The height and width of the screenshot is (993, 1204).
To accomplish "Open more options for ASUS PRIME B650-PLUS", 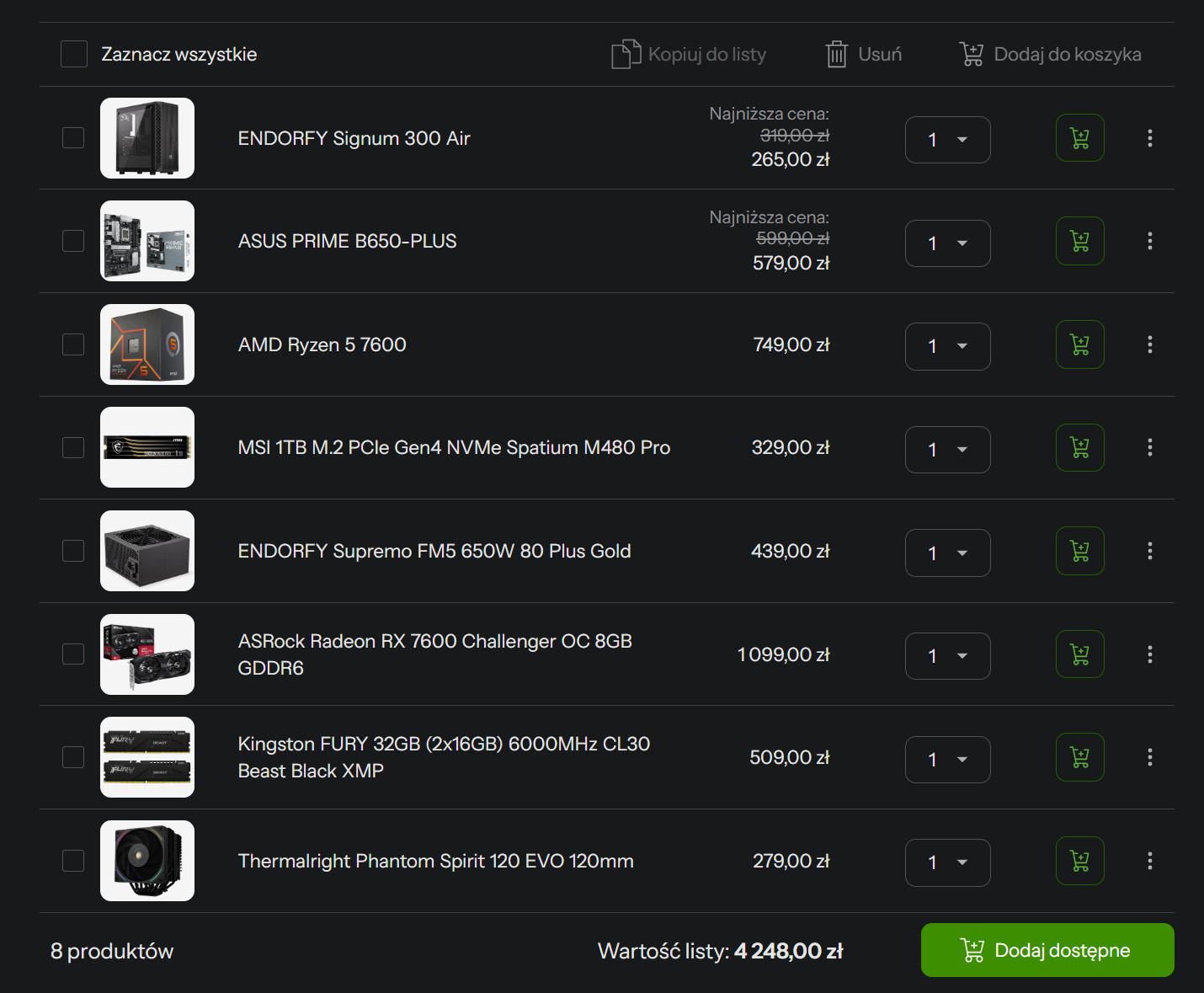I will click(1149, 242).
